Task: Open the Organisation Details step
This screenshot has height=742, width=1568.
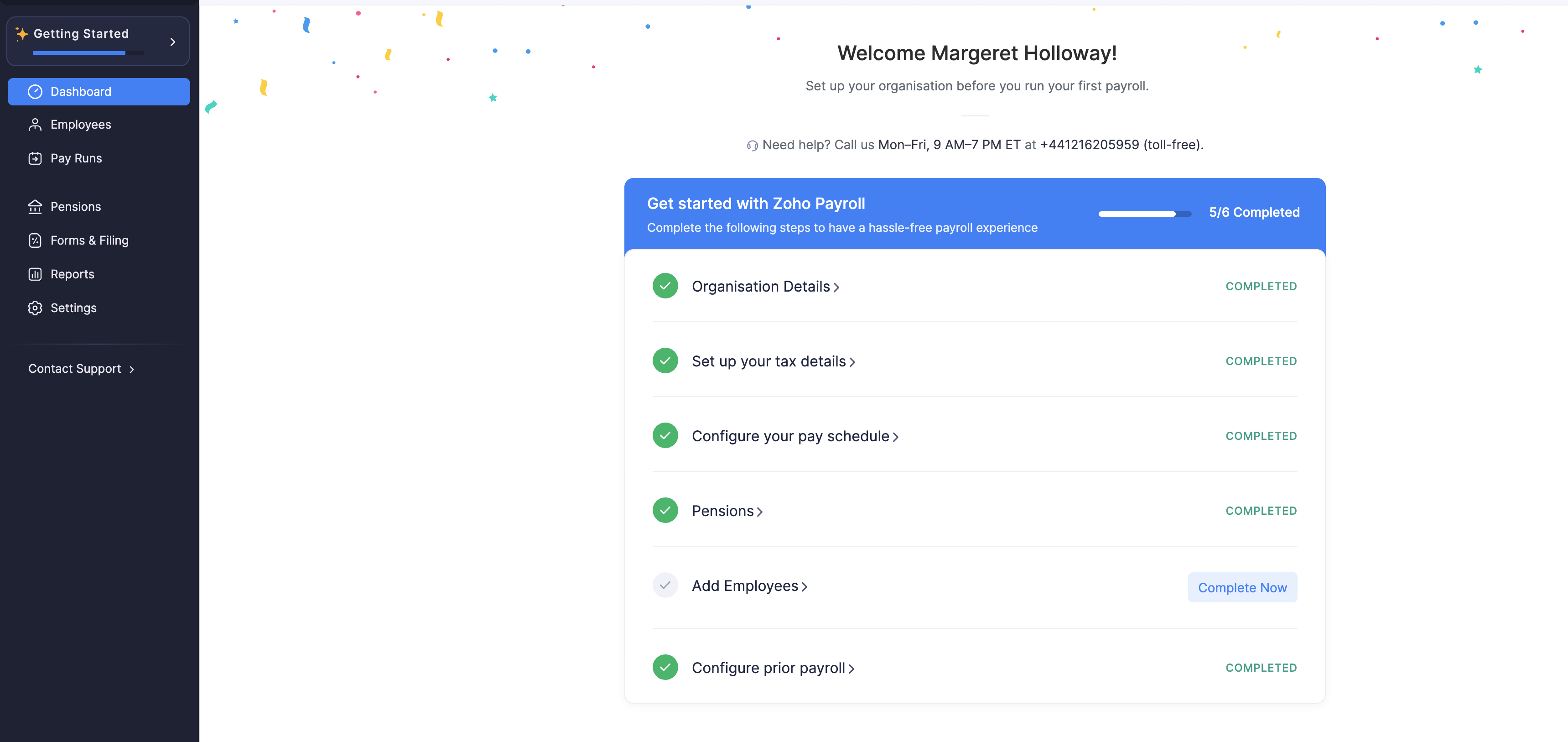Action: pos(761,286)
